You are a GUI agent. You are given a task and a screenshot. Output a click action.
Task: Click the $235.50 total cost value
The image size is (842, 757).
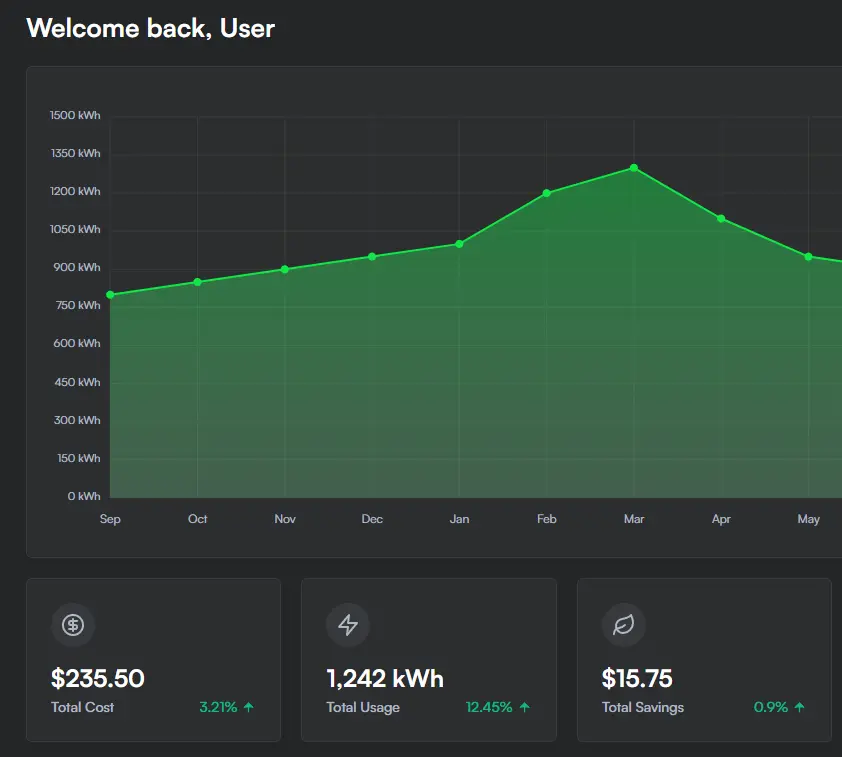98,678
